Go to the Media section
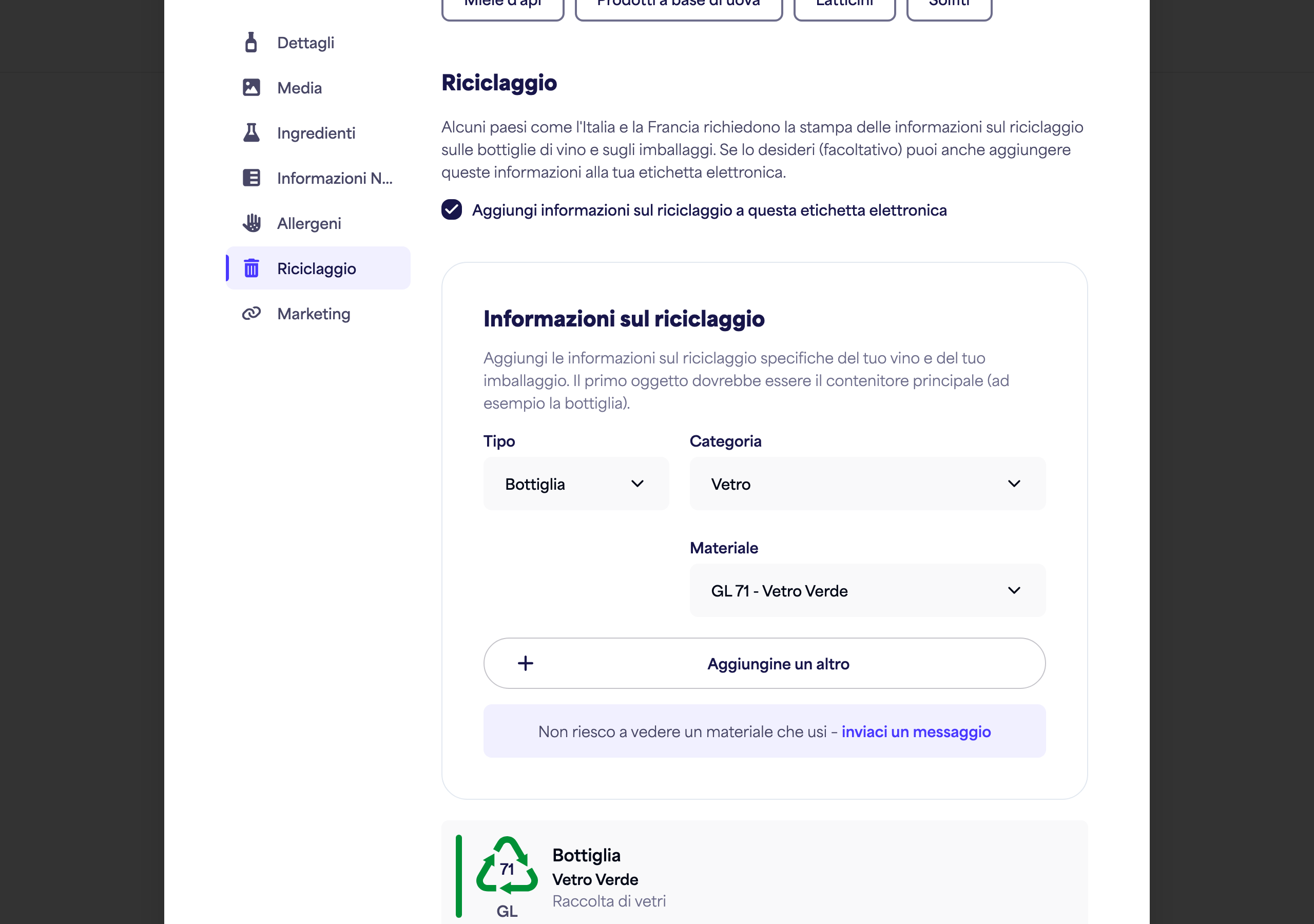The image size is (1314, 924). pyautogui.click(x=318, y=88)
